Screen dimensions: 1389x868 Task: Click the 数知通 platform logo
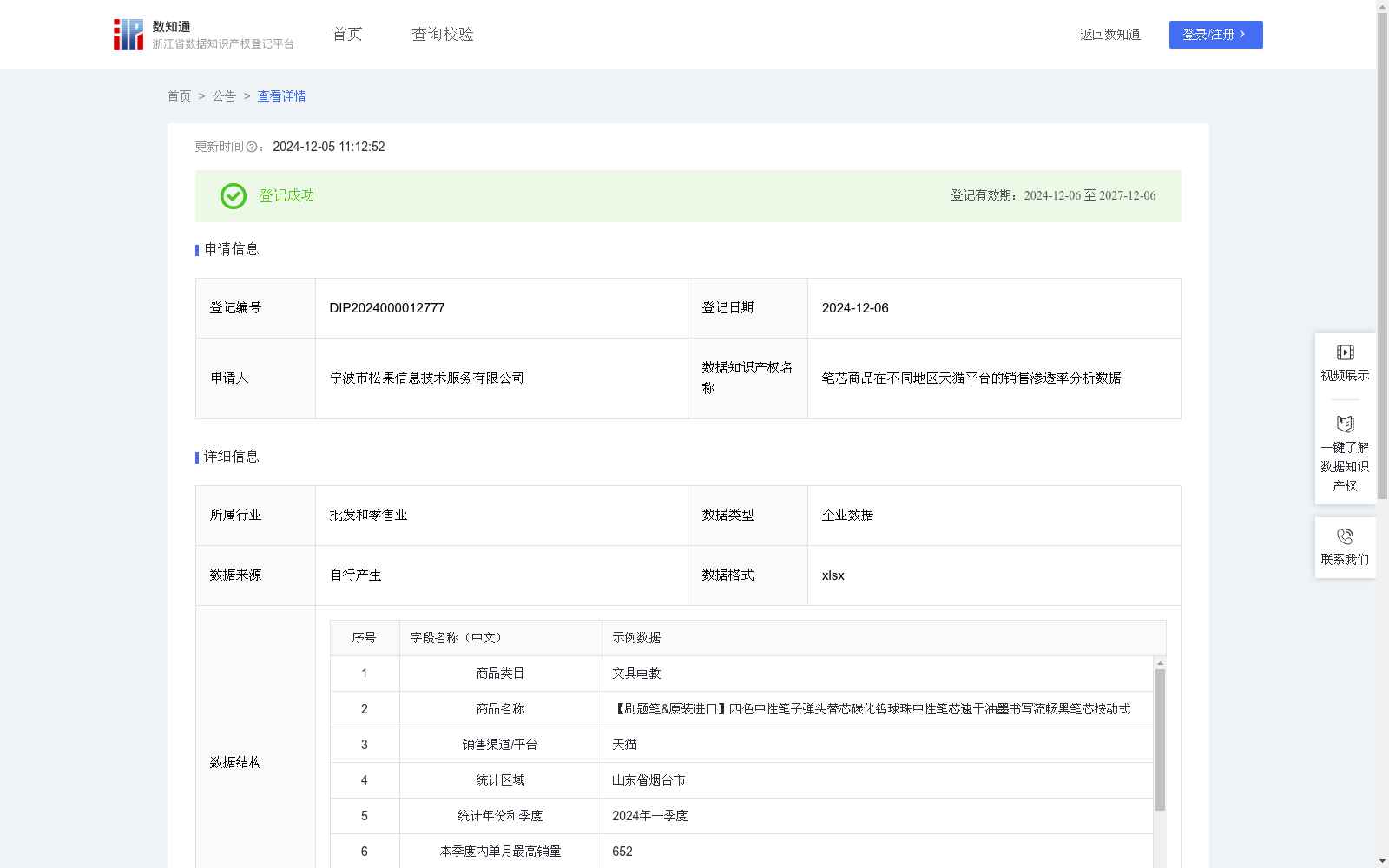203,35
